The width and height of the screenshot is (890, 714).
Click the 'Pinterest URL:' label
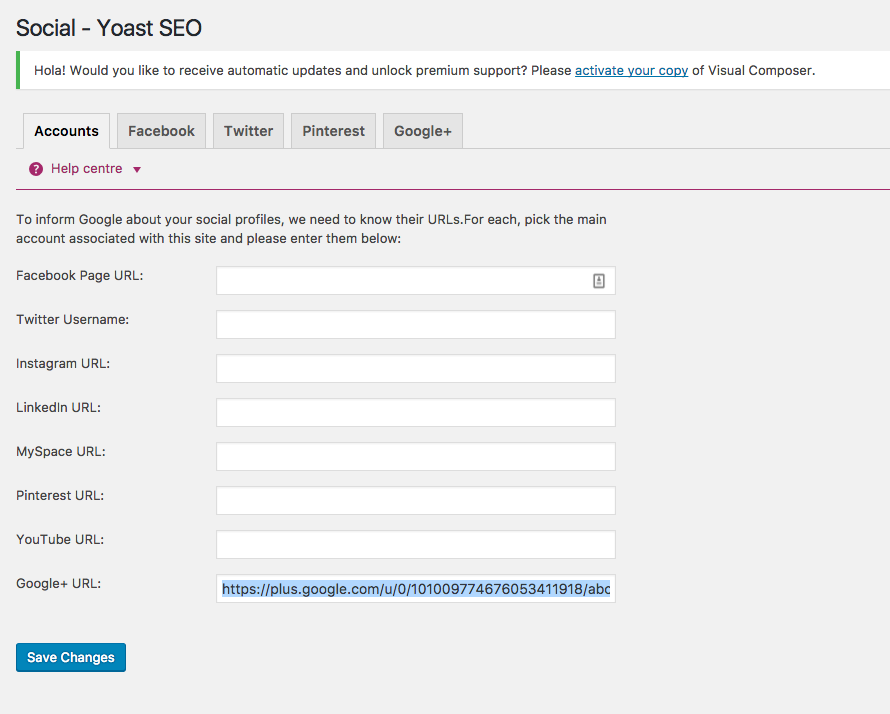pos(60,495)
